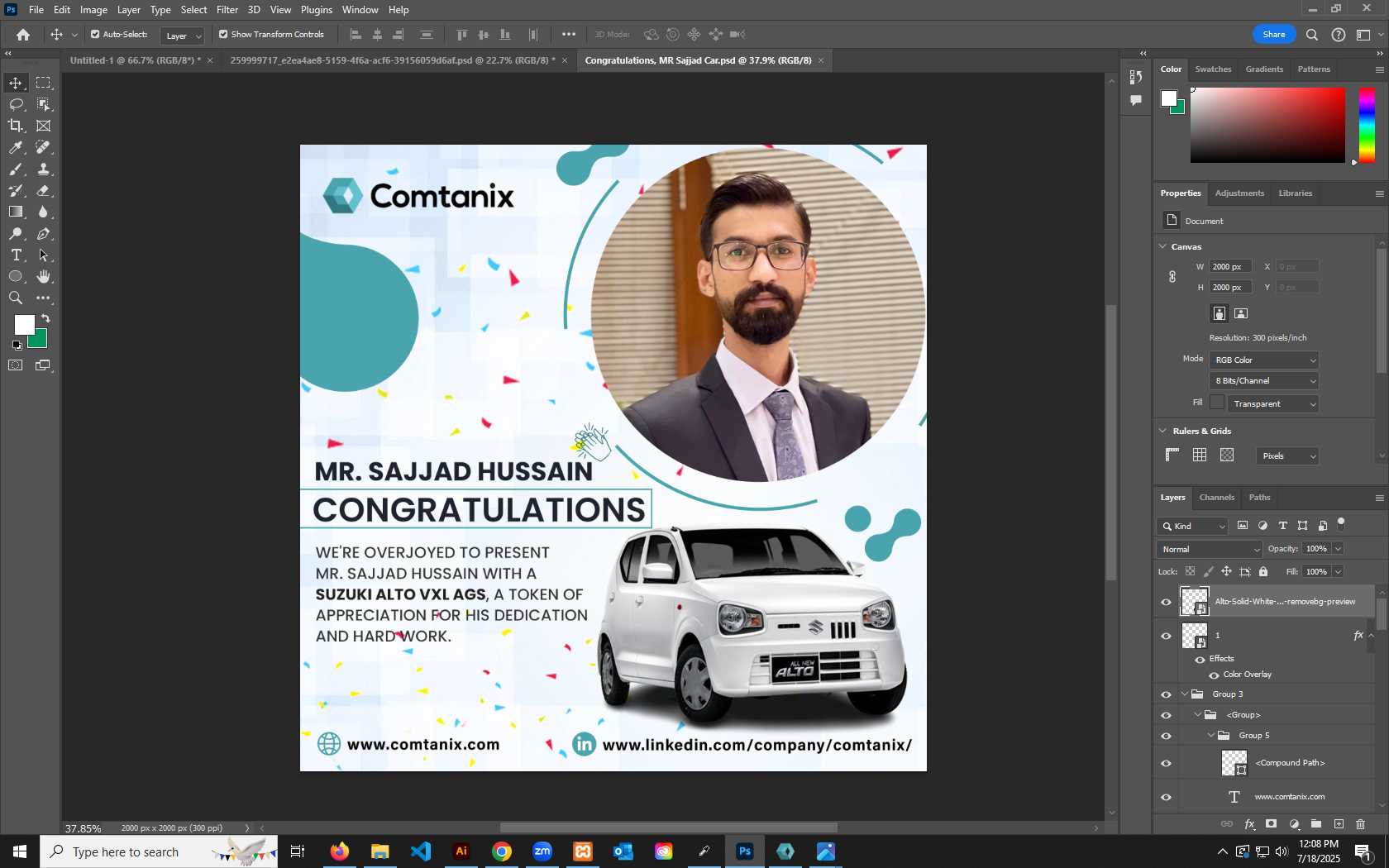Switch to the Adjustments tab
Viewport: 1389px width, 868px height.
point(1239,193)
